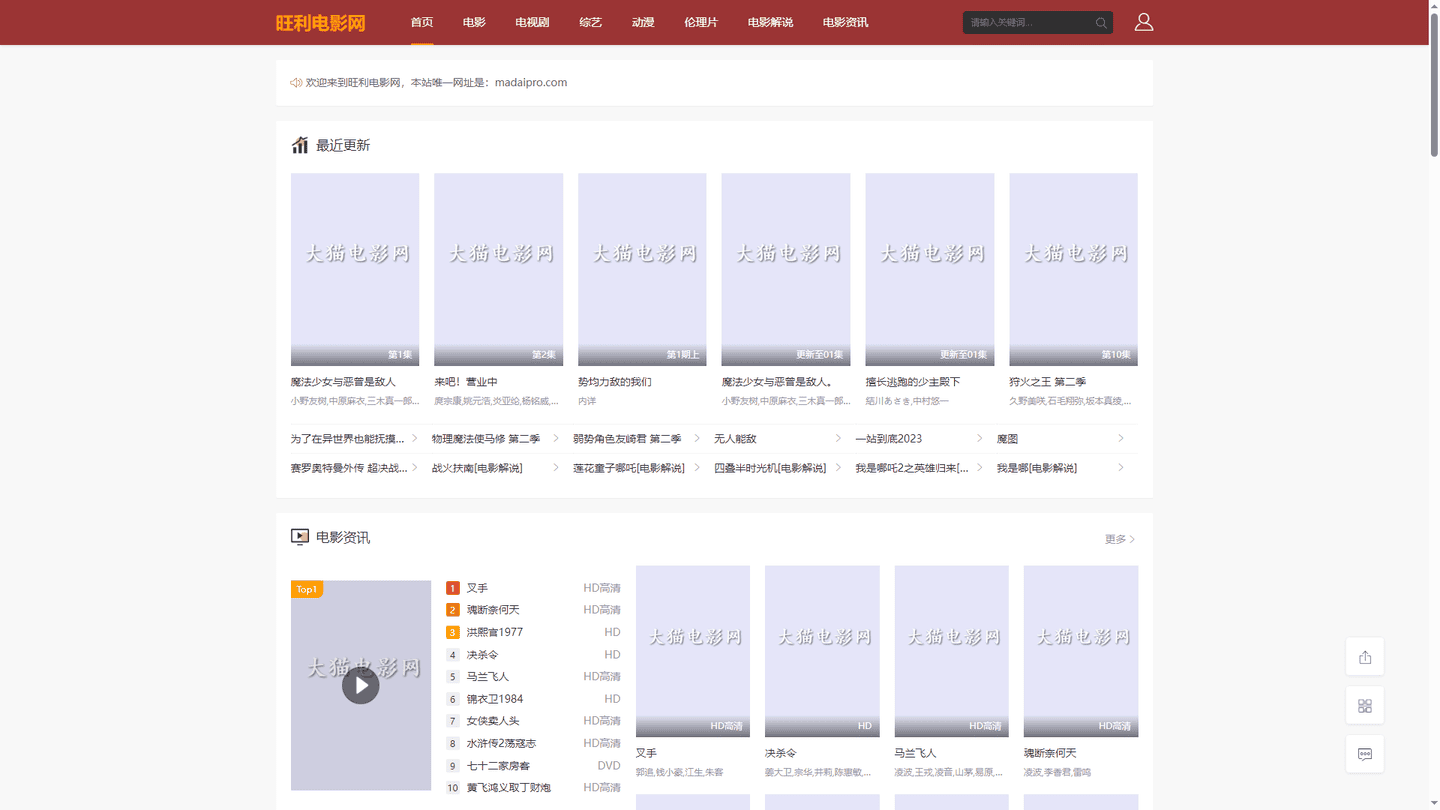Click 狩火之王 第二季 title link
This screenshot has height=810, width=1440.
click(x=1048, y=382)
